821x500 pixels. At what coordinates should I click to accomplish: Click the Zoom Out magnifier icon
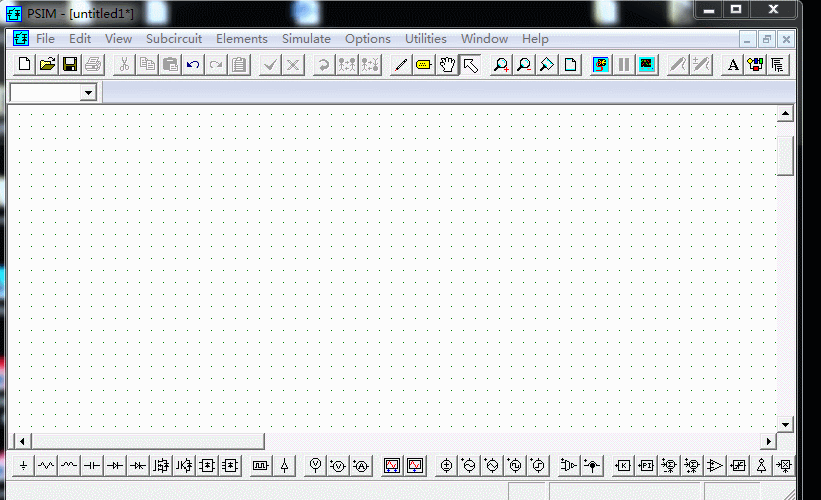pos(524,65)
